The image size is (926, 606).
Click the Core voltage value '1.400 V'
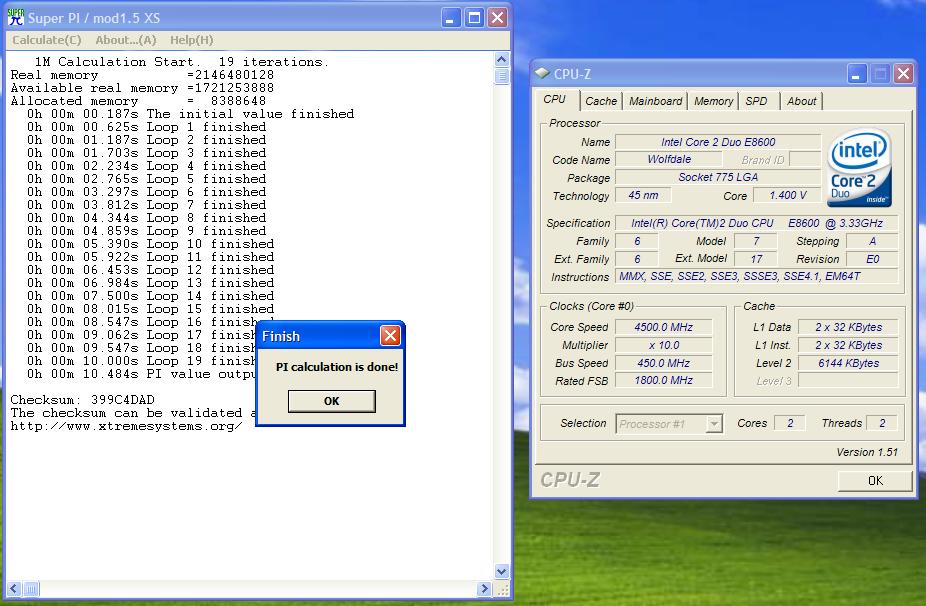[787, 196]
